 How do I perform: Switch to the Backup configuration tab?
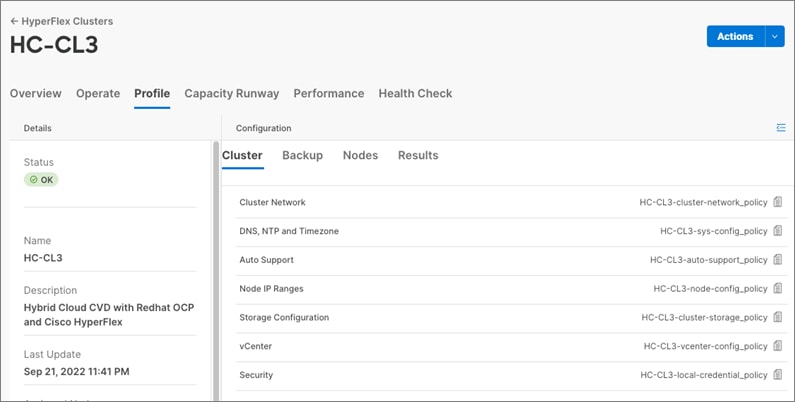303,156
